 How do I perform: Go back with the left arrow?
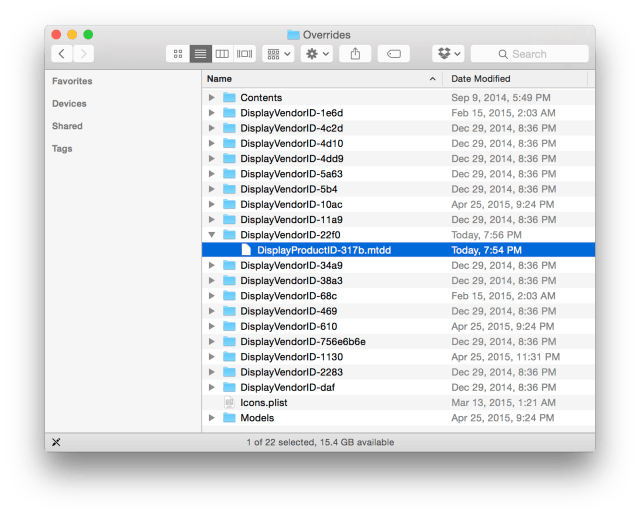point(63,54)
